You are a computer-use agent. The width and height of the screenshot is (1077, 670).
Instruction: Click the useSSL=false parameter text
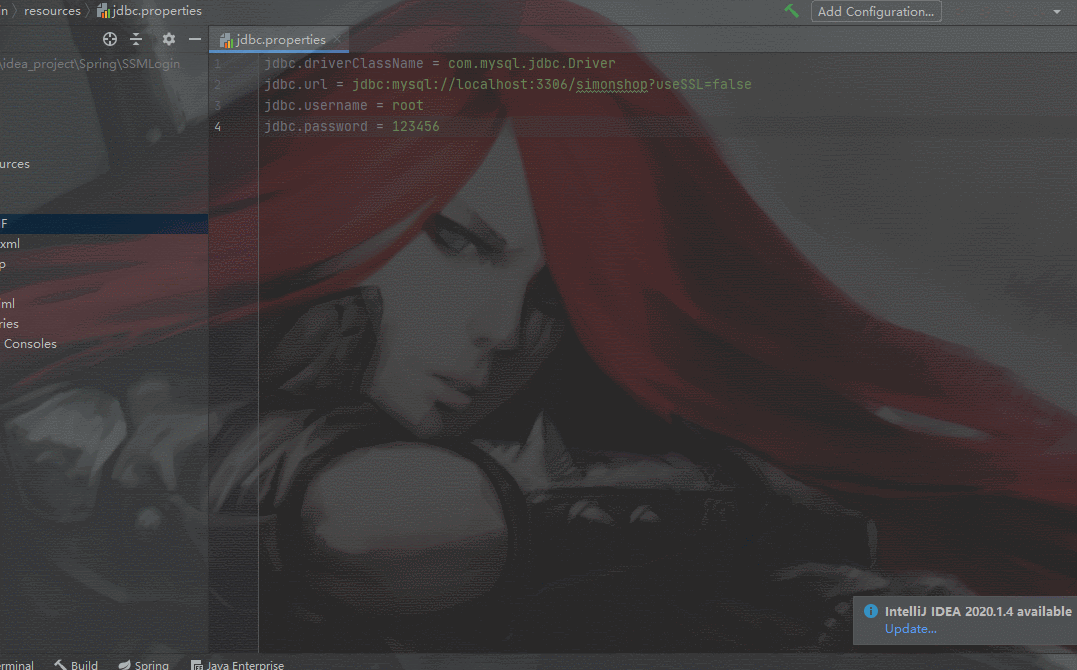703,85
